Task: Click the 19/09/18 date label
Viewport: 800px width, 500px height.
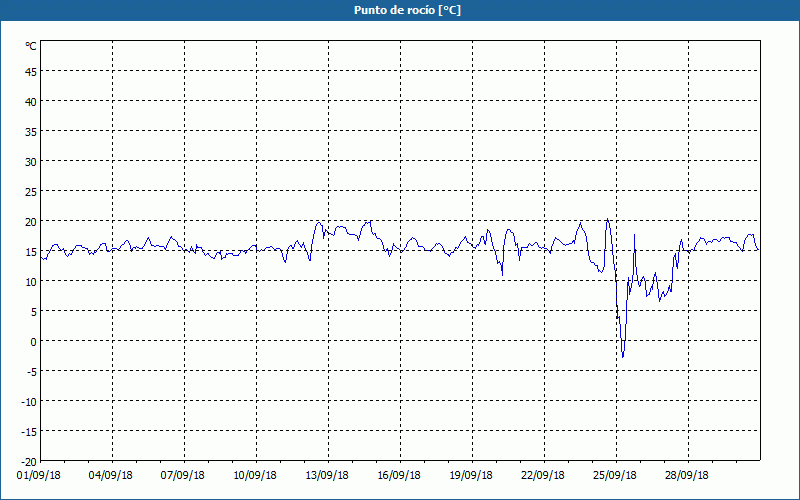Action: click(x=471, y=476)
